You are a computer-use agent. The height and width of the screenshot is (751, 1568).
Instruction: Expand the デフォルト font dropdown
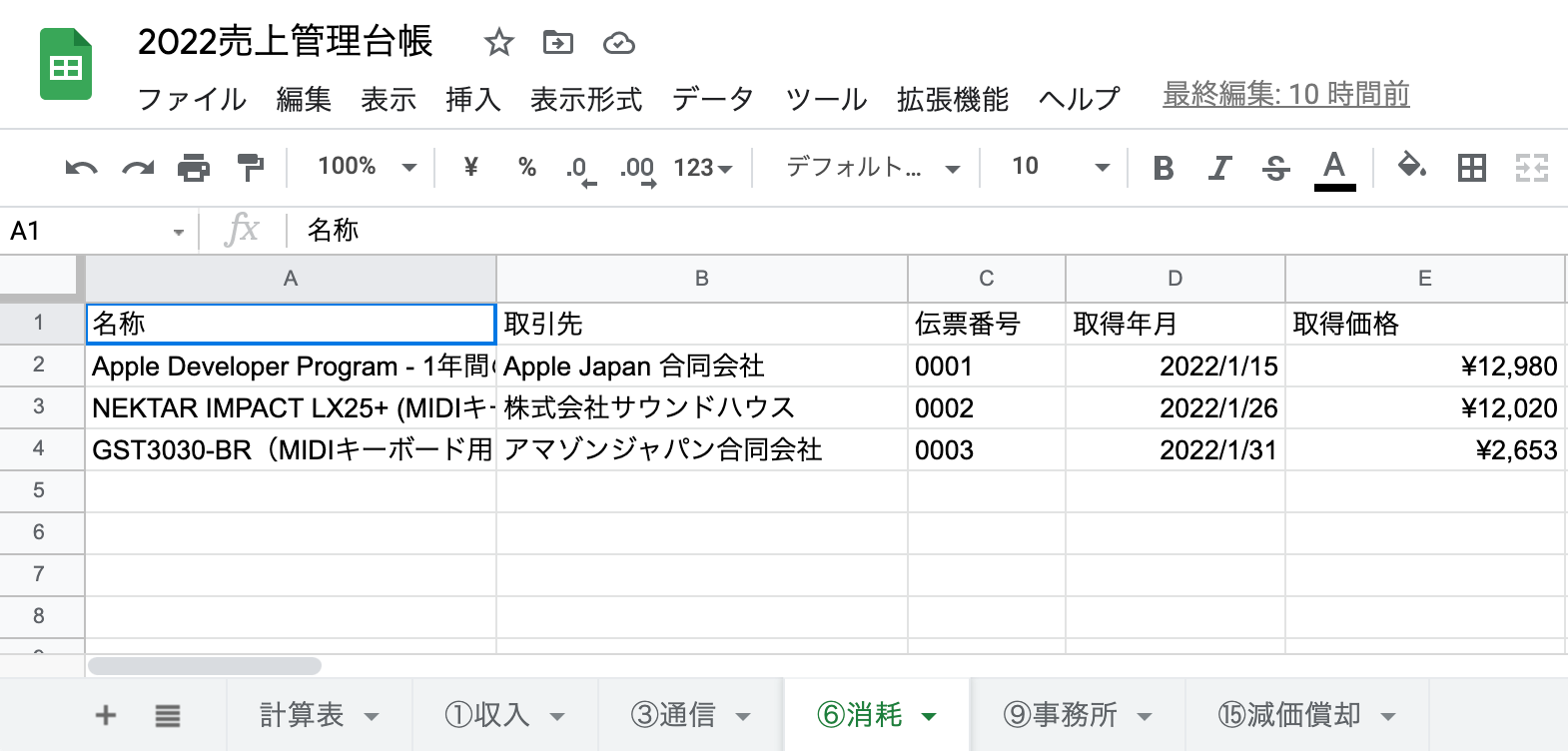873,168
